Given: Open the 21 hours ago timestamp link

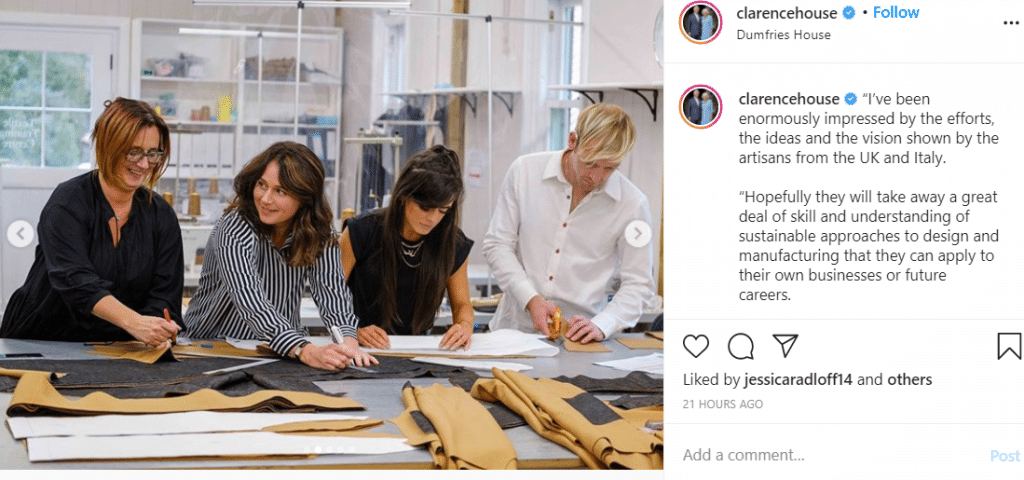Looking at the screenshot, I should coord(722,404).
